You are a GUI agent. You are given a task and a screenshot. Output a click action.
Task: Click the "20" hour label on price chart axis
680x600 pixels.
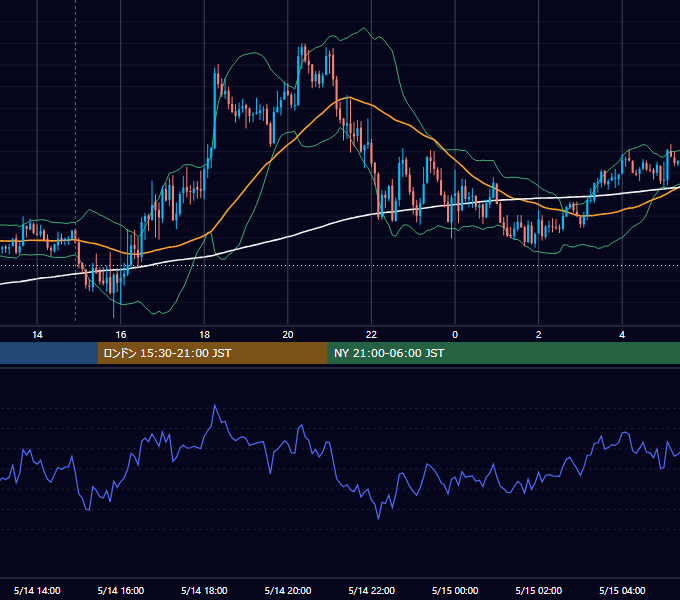pos(288,335)
